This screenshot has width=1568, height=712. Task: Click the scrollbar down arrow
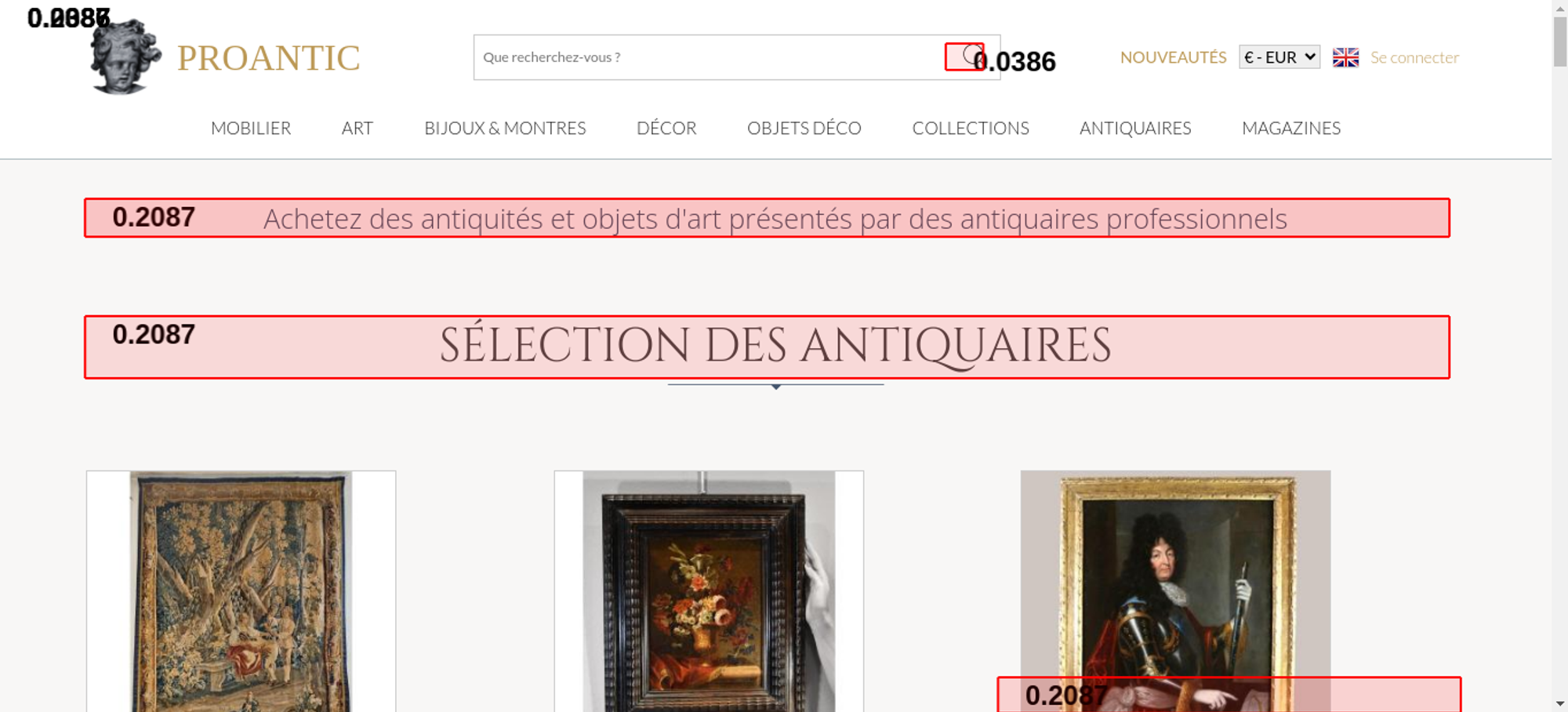[x=1559, y=703]
